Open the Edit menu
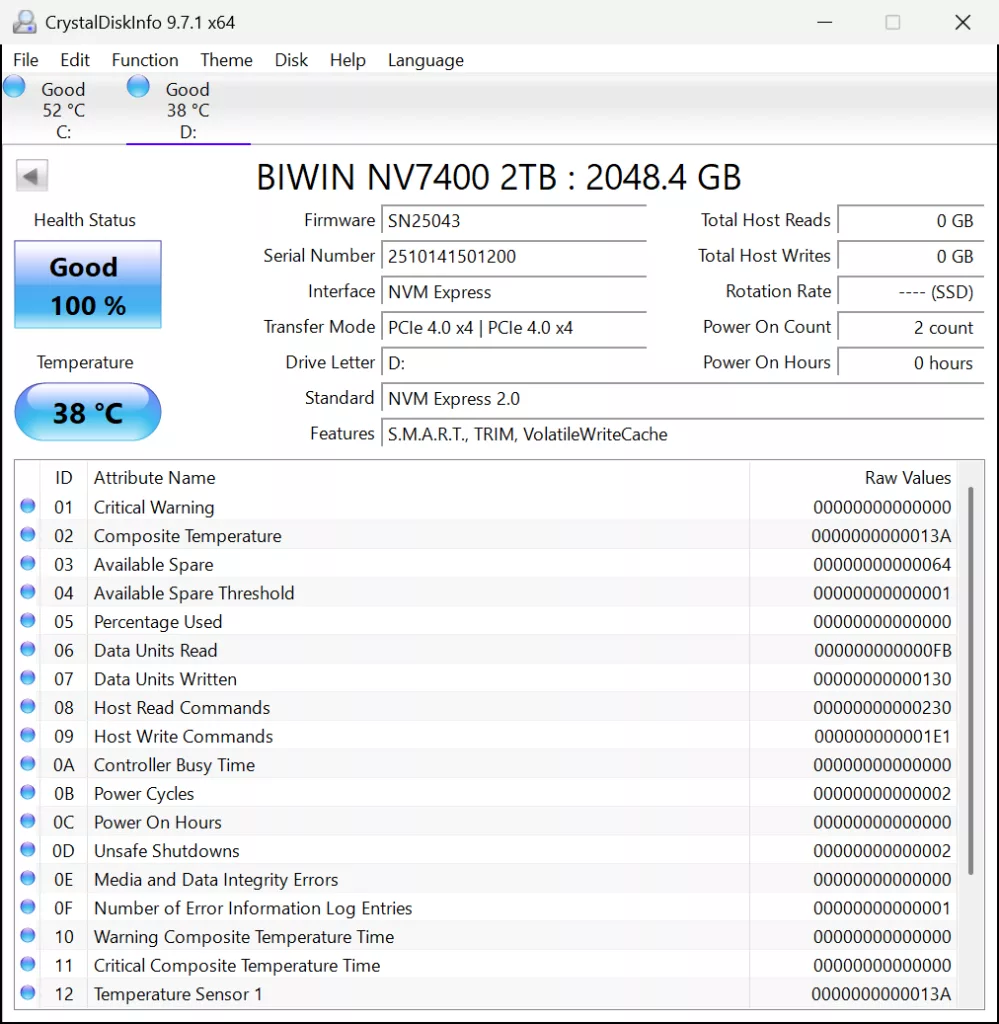 click(74, 60)
